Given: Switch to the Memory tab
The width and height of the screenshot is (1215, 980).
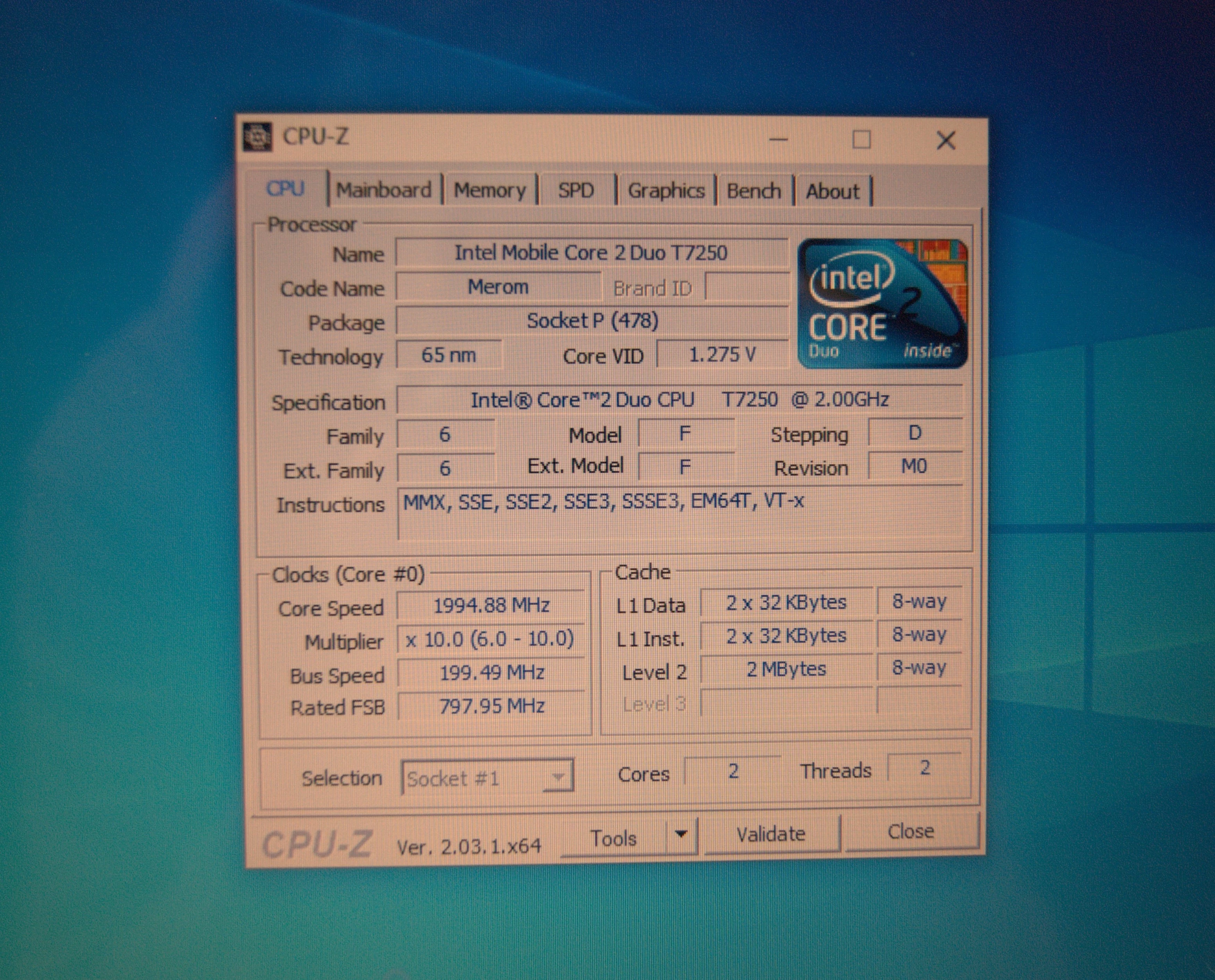Looking at the screenshot, I should (489, 191).
